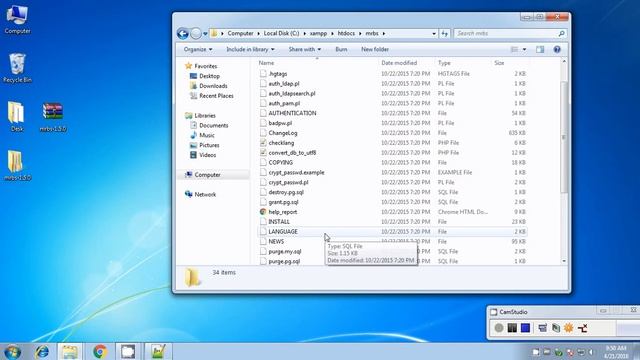Click the Forward arrow in Explorer
The height and width of the screenshot is (360, 640).
coord(196,33)
